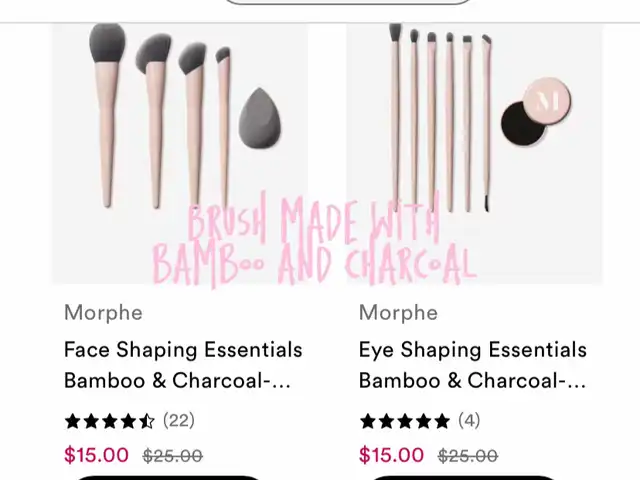Click the gray makeup sponge in the product image
Screen dimensions: 640x480
click(260, 118)
